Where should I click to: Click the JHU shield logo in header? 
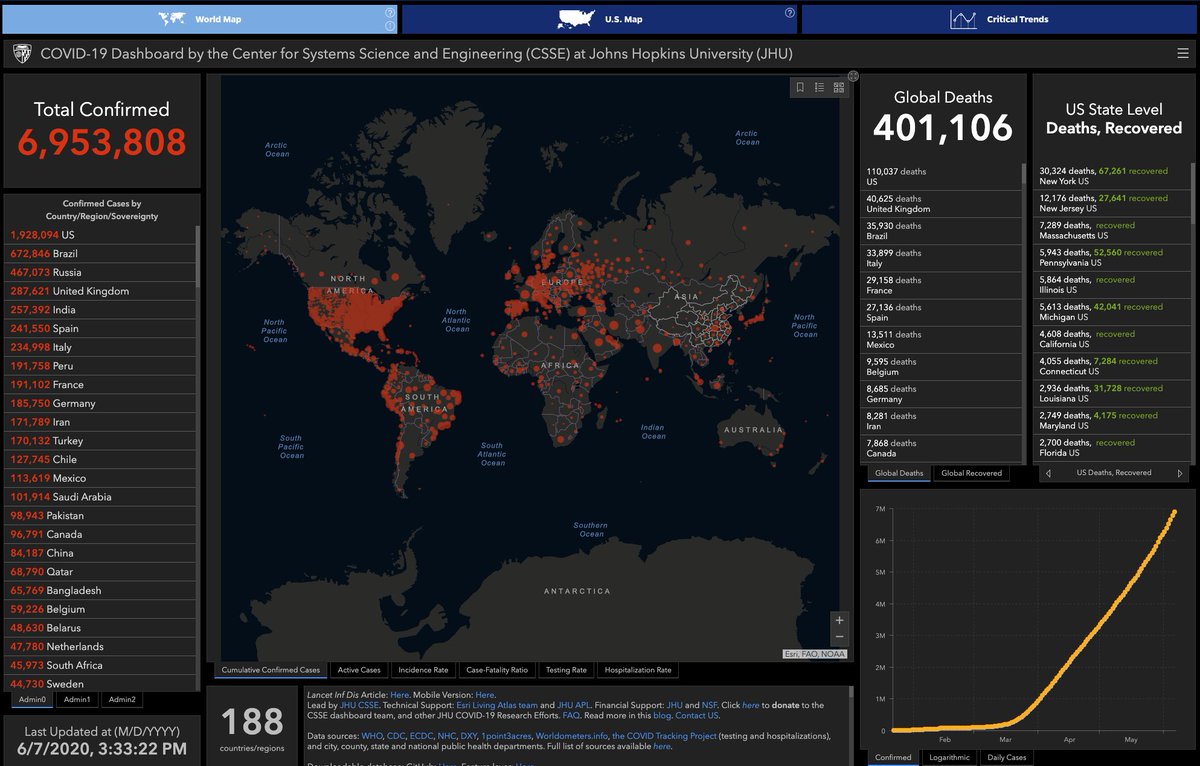[x=22, y=54]
